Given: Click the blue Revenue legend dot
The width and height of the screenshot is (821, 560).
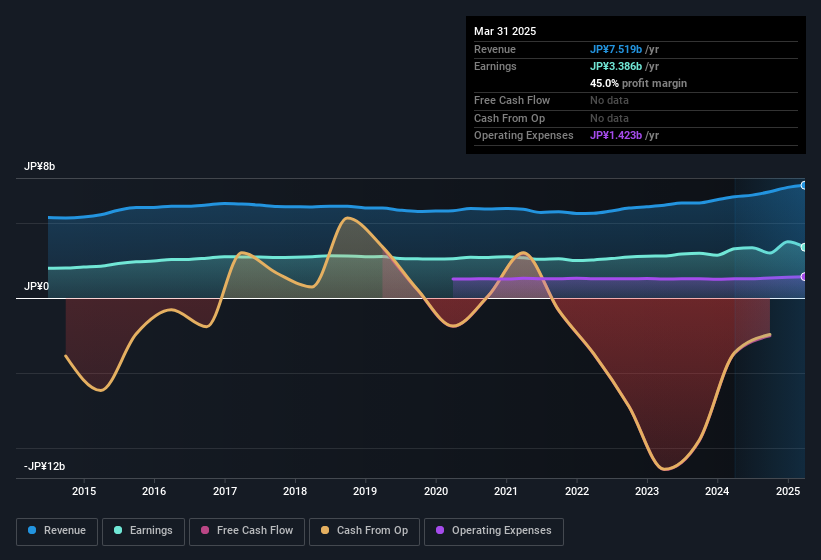Looking at the screenshot, I should tap(32, 530).
